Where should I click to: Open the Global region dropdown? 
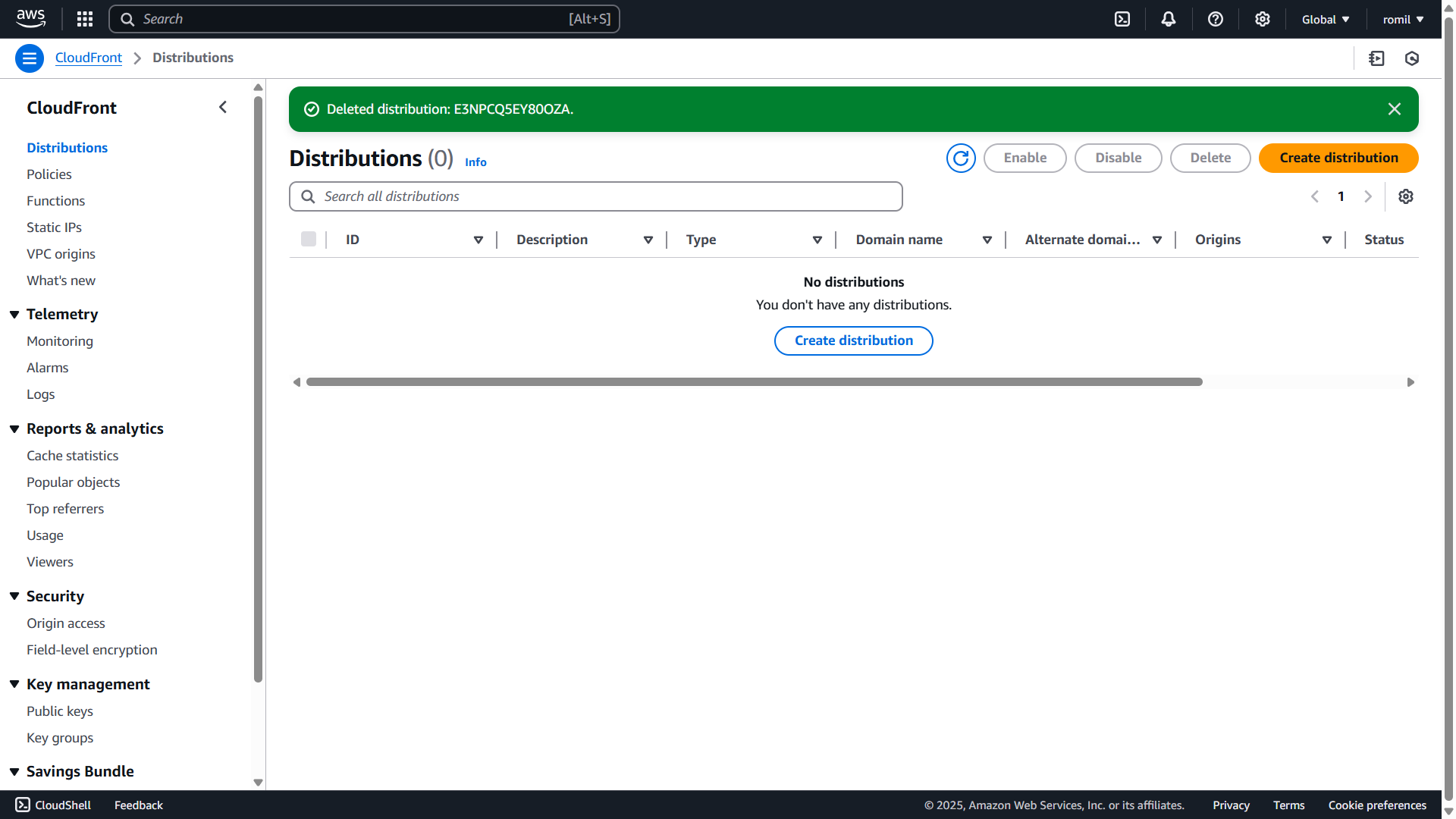click(1326, 20)
